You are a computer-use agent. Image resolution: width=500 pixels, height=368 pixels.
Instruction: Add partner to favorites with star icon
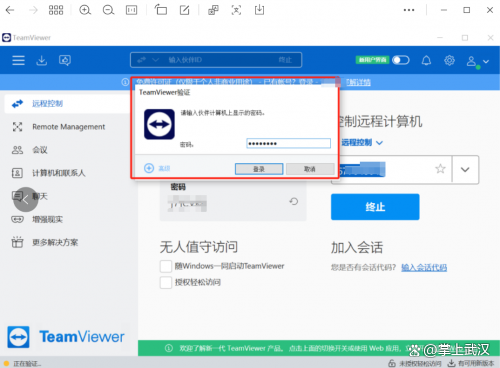coord(440,169)
